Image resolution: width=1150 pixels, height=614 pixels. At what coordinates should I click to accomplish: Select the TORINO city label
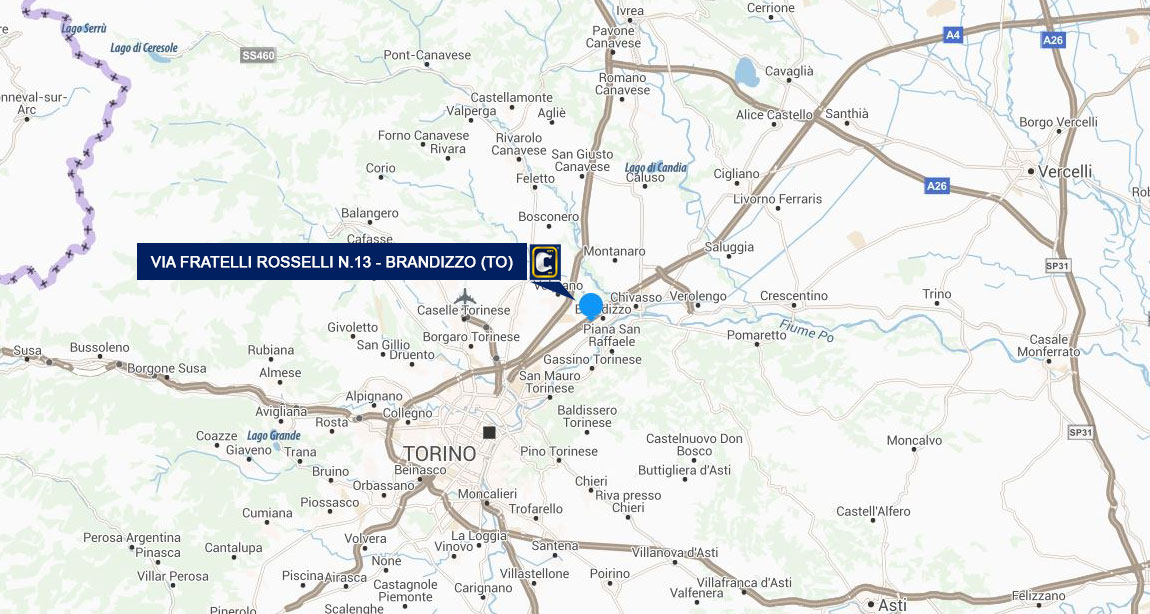coord(439,453)
